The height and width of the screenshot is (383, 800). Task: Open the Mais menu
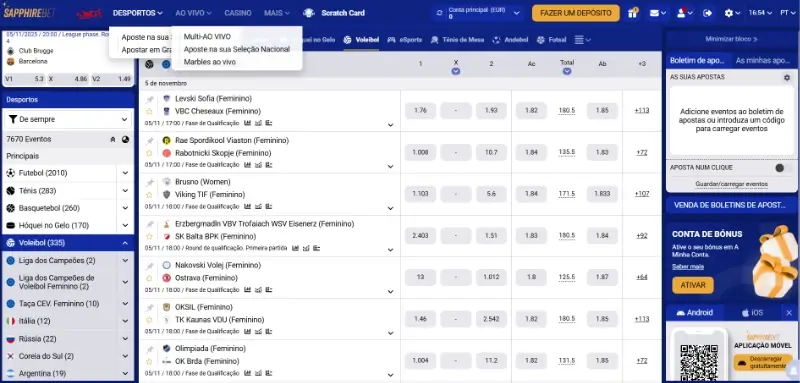pyautogui.click(x=277, y=13)
